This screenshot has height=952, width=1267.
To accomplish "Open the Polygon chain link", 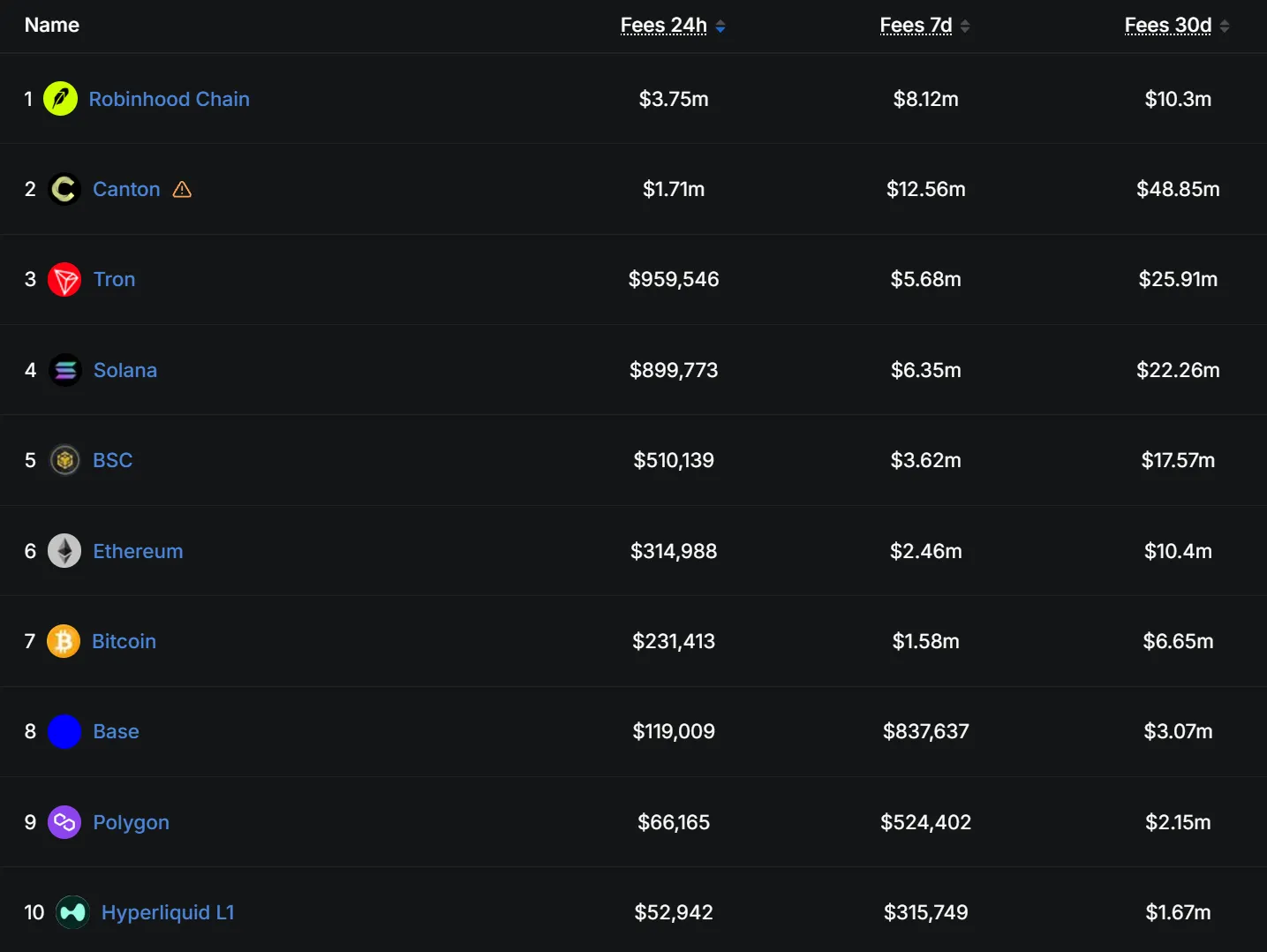I will click(132, 822).
